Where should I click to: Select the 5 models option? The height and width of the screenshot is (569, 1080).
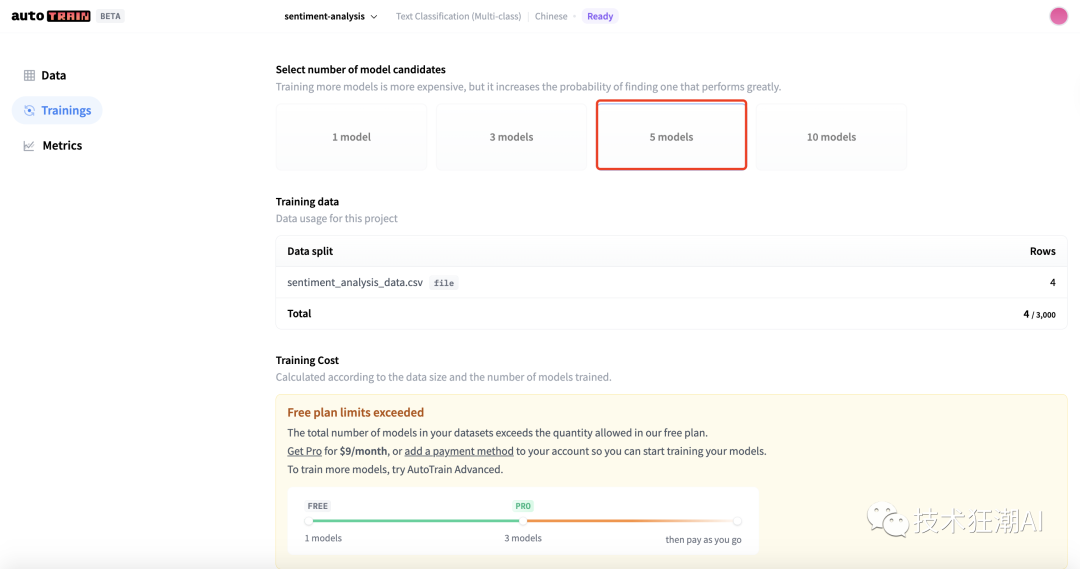672,135
